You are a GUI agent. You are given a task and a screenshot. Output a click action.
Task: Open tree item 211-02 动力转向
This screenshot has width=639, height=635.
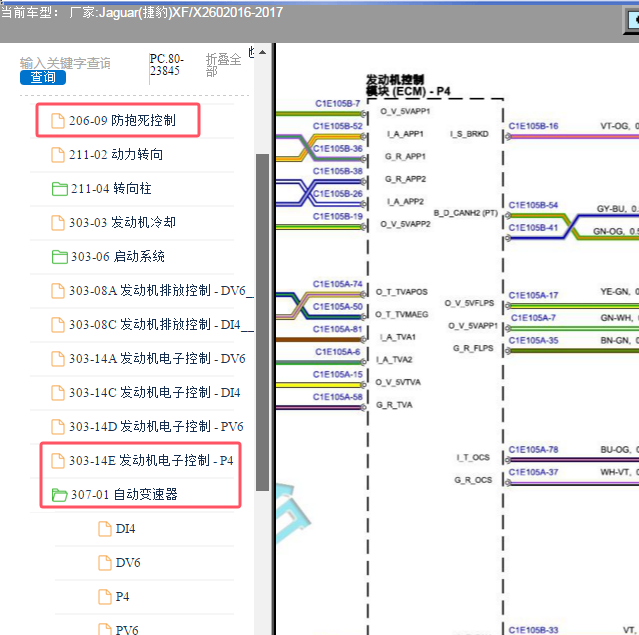click(116, 155)
